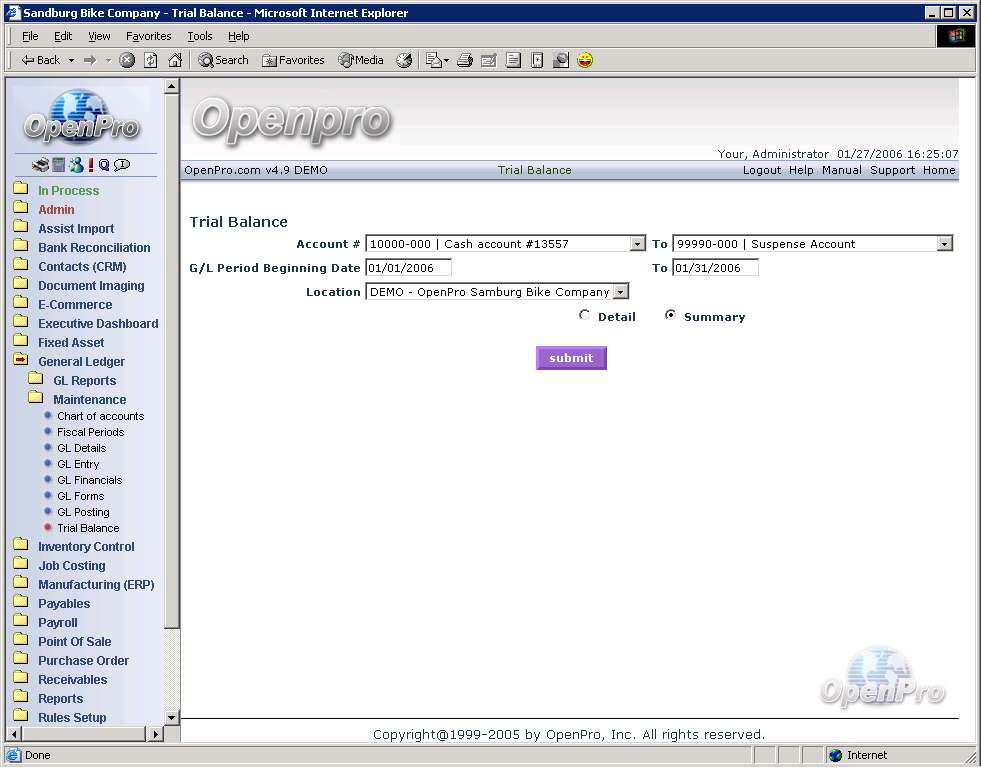
Task: Open the ending account 'To' dropdown
Action: (944, 244)
